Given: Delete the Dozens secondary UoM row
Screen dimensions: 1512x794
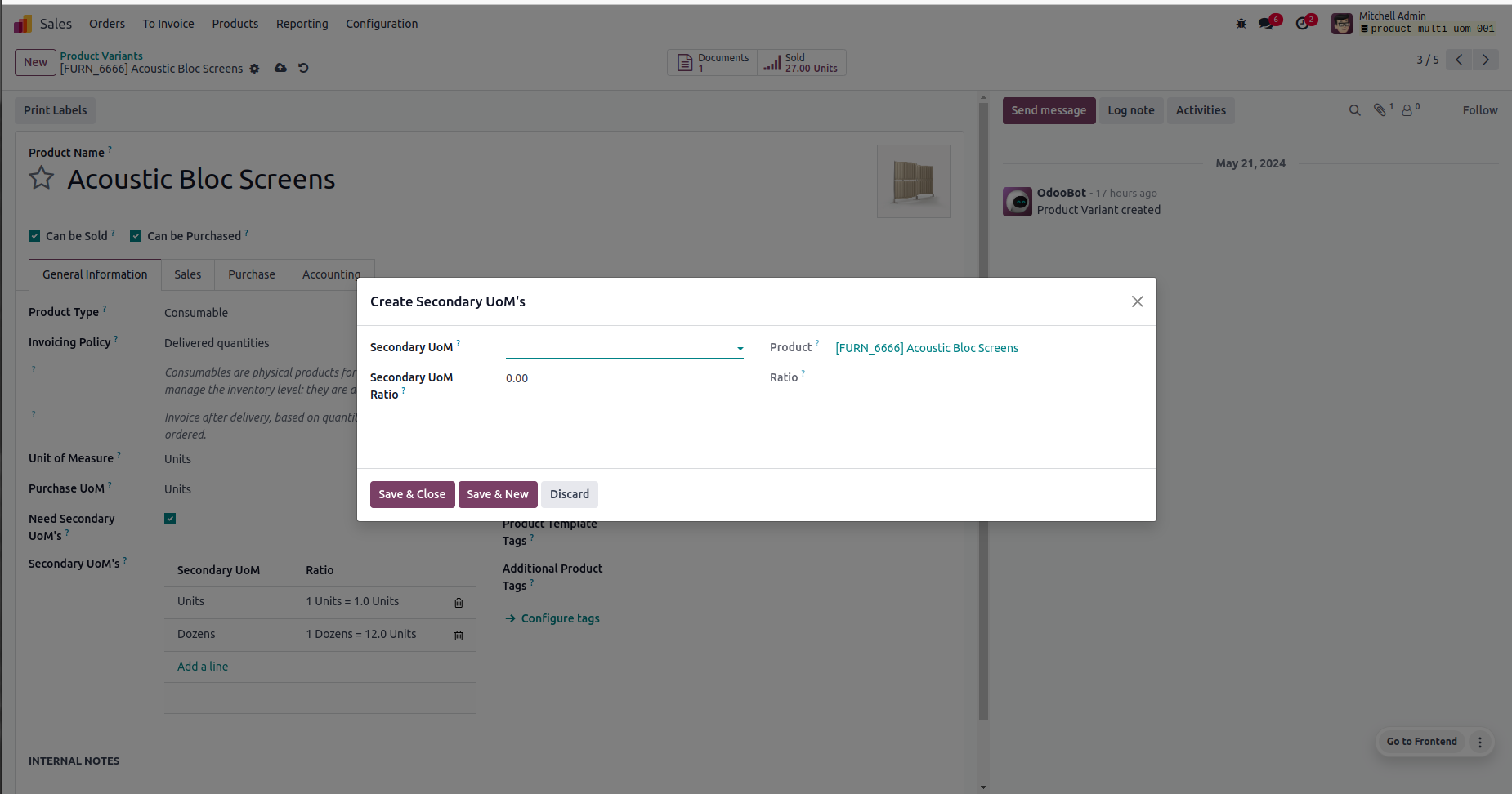Looking at the screenshot, I should (459, 635).
